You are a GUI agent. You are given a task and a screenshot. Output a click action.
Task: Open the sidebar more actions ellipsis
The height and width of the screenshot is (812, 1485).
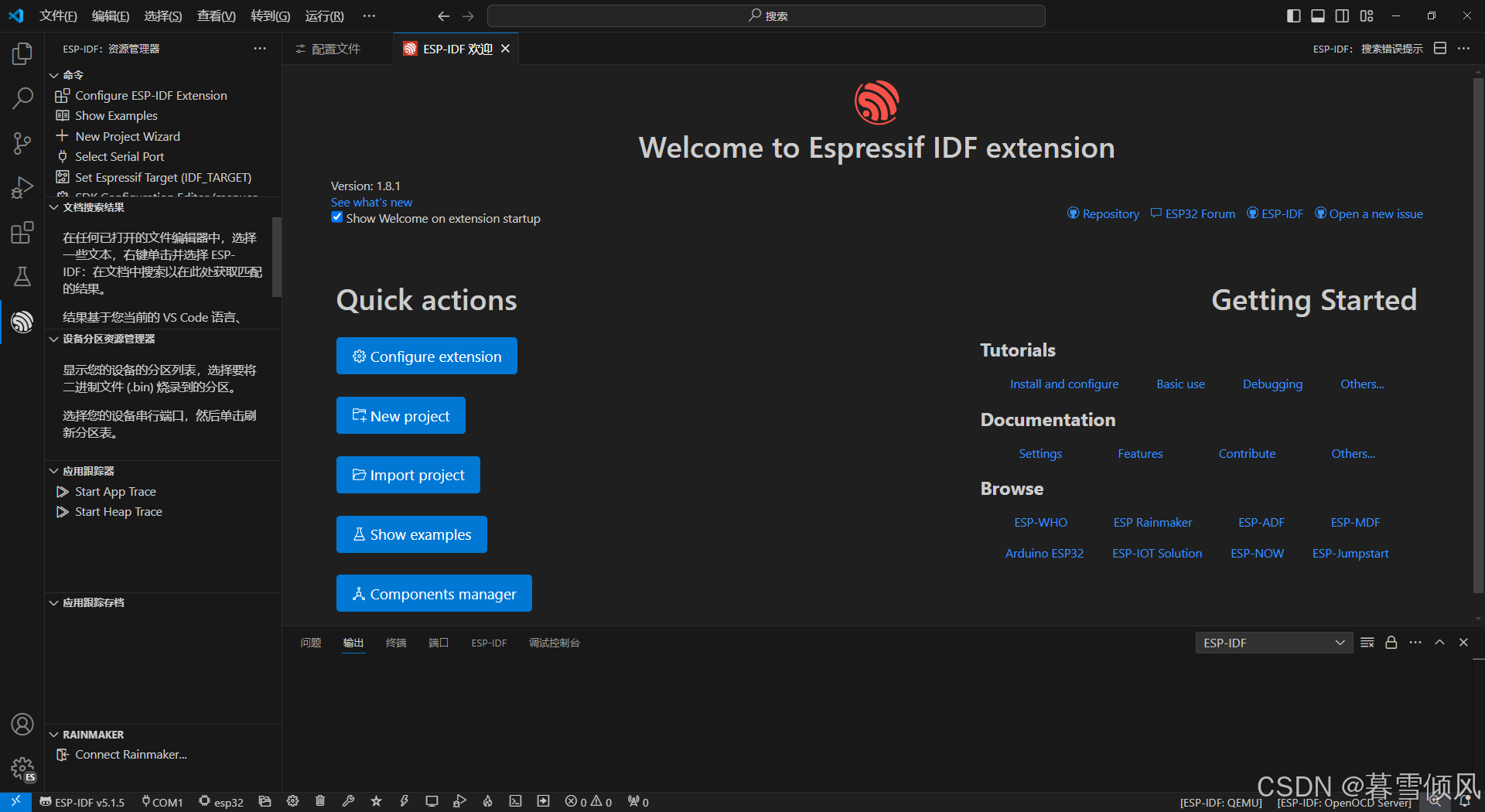(x=260, y=49)
